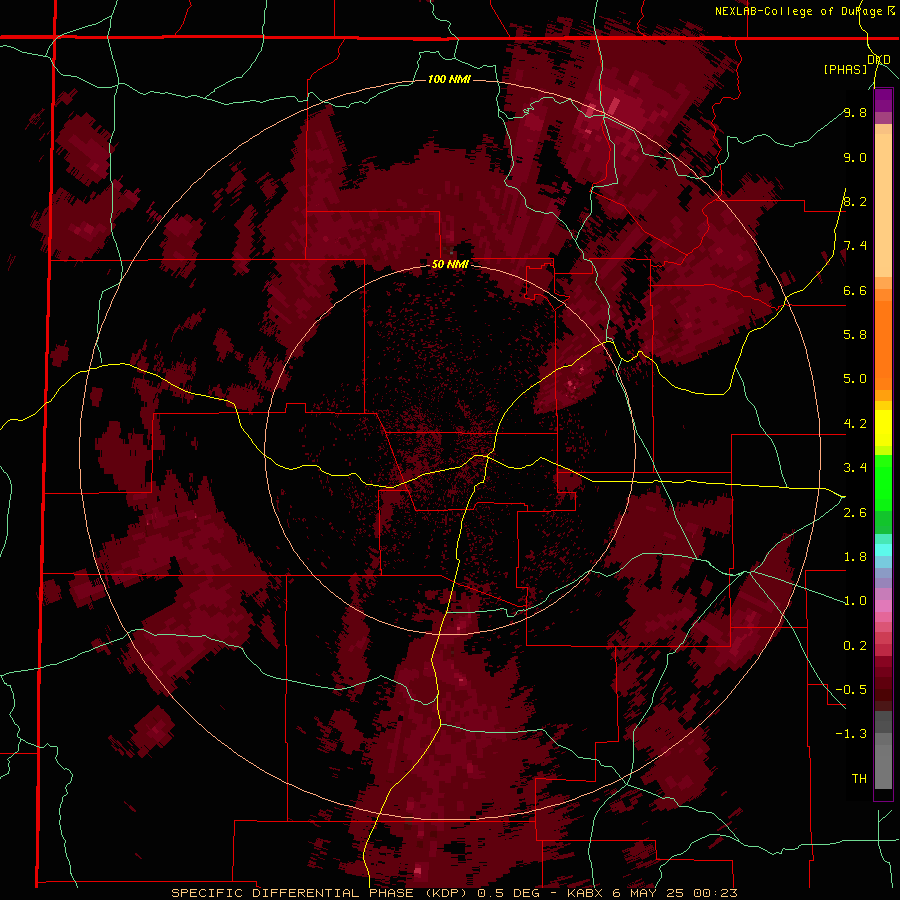Image resolution: width=900 pixels, height=900 pixels.
Task: Click the [PHAS] legend unit label
Action: tap(845, 69)
